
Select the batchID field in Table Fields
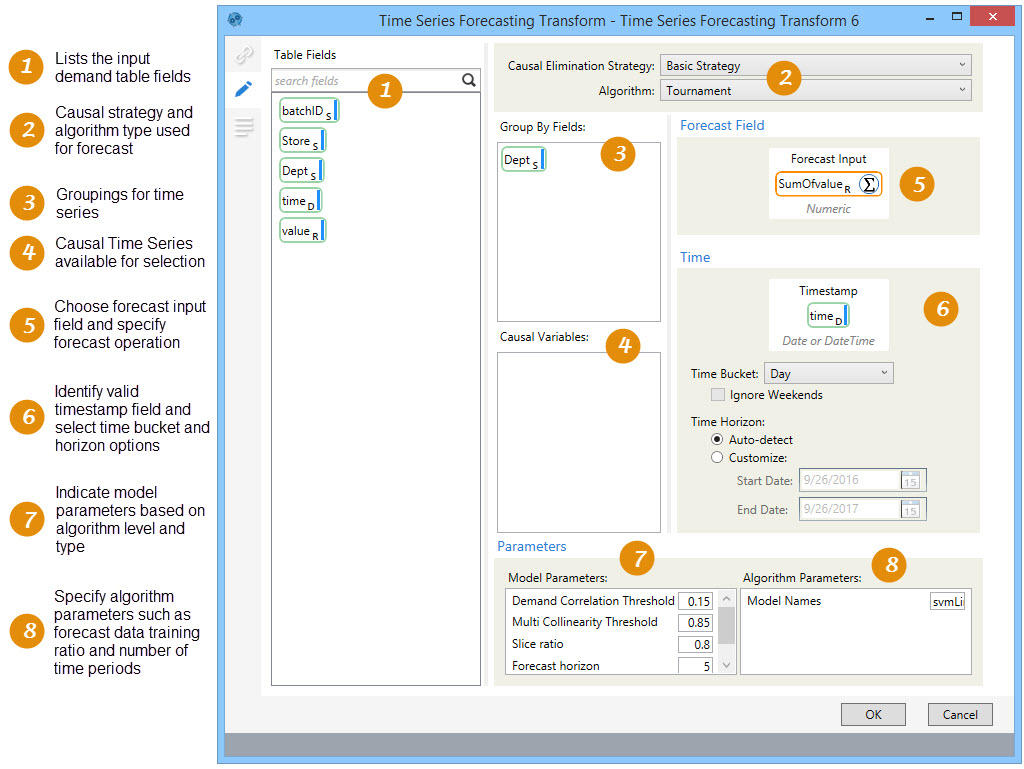point(309,111)
